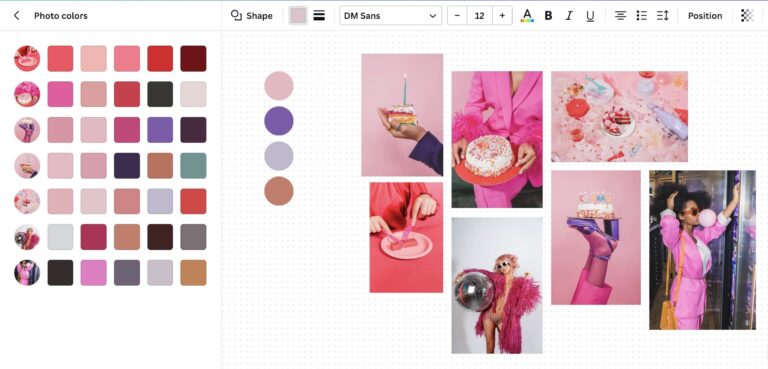Increase font size with plus button
Viewport: 768px width, 369px height.
point(502,16)
